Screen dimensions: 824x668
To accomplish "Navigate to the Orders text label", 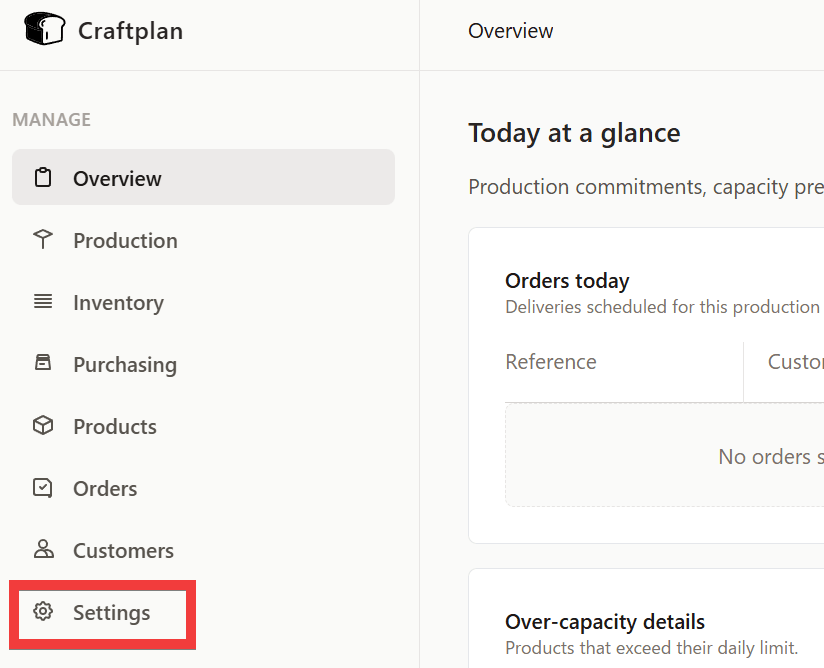I will click(105, 489).
